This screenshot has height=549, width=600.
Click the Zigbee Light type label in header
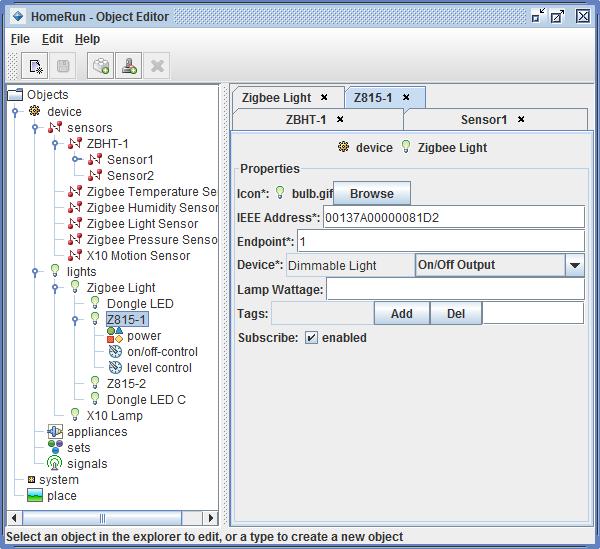coord(452,147)
